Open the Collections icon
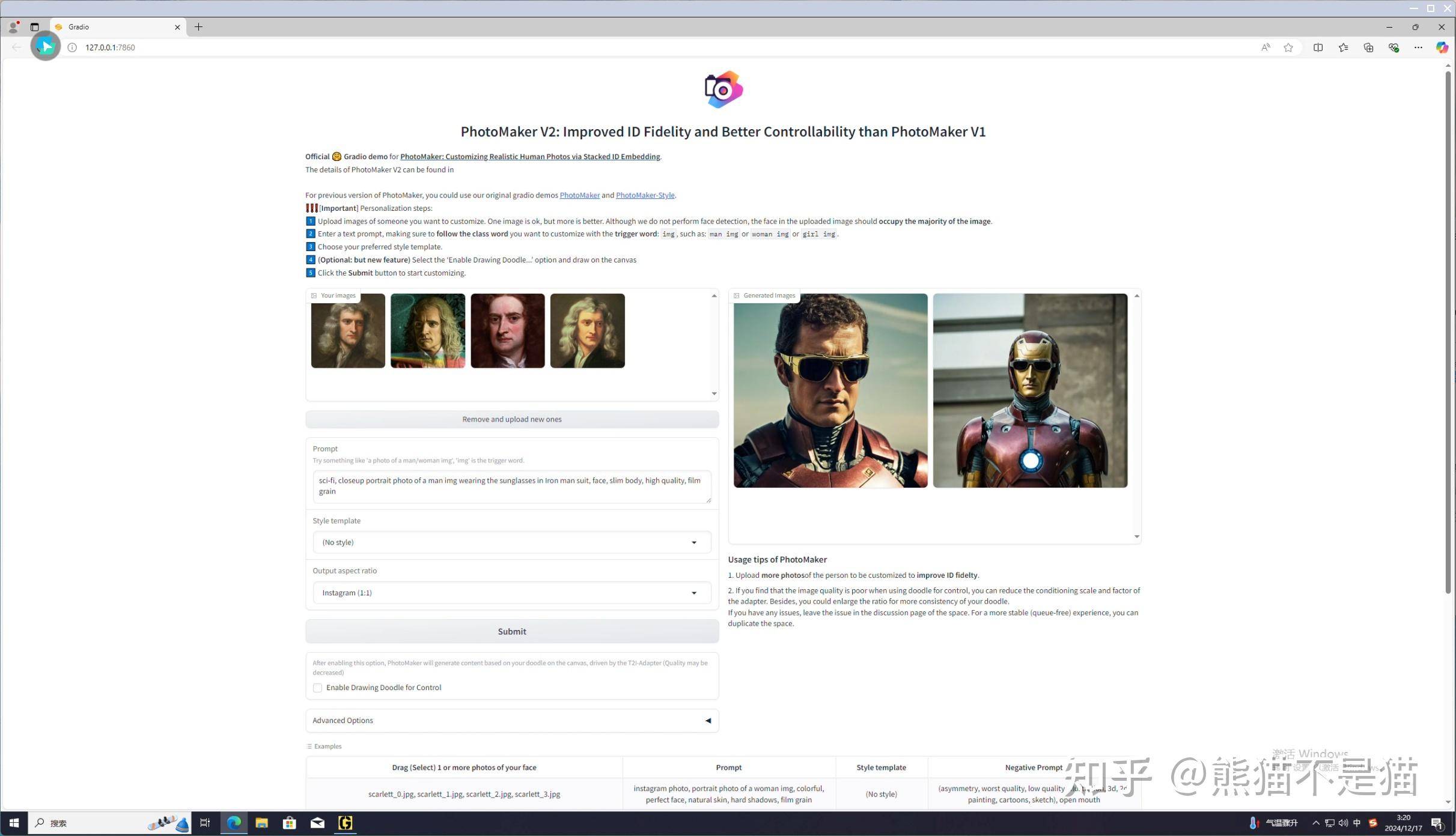Viewport: 1456px width, 836px height. click(1368, 47)
